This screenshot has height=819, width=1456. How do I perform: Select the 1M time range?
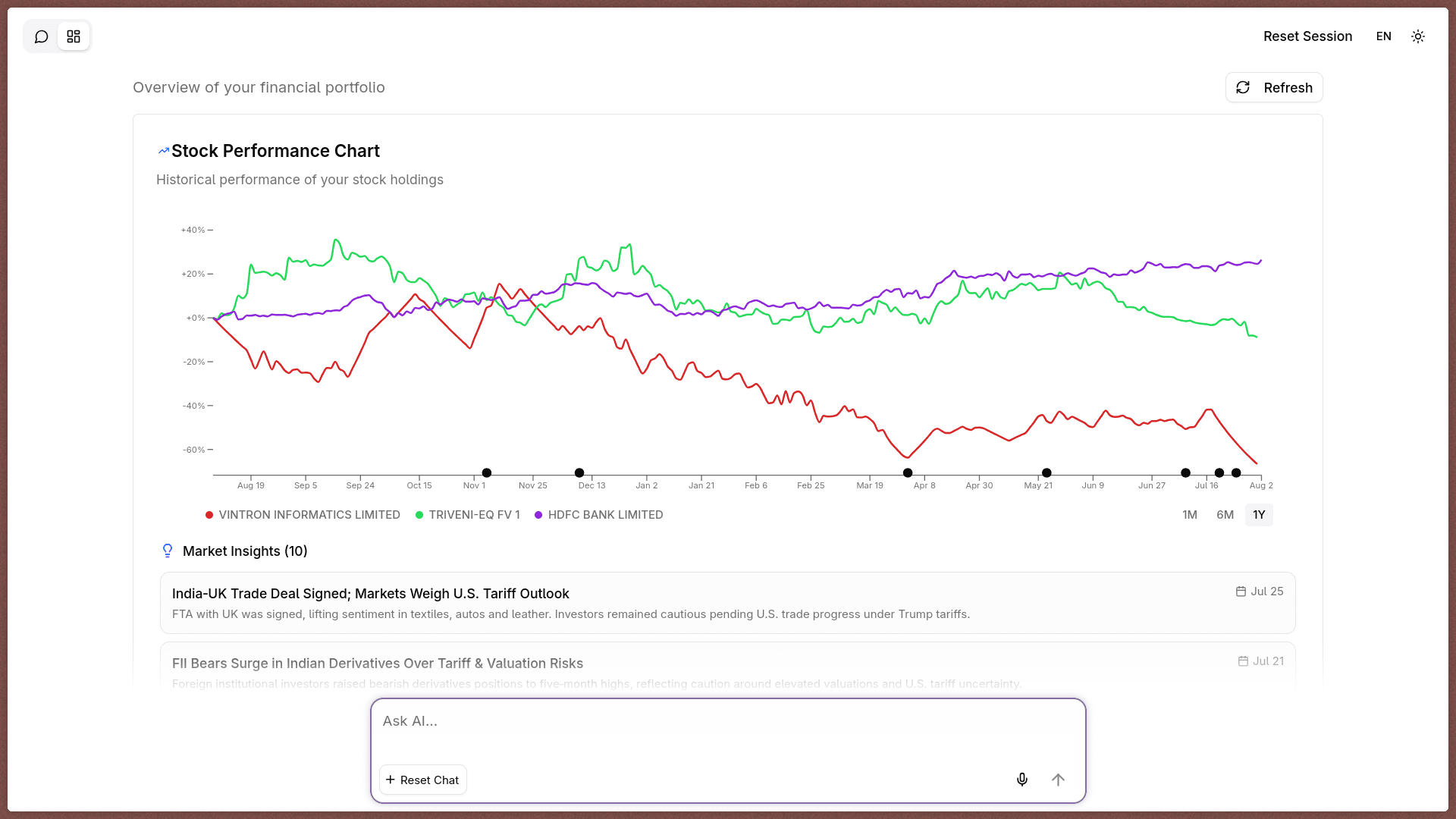pos(1189,515)
